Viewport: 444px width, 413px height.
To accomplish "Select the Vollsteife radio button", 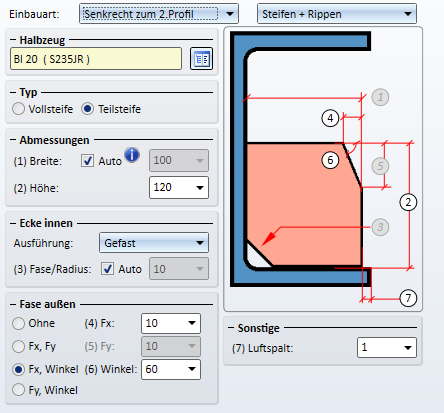I will click(x=18, y=109).
